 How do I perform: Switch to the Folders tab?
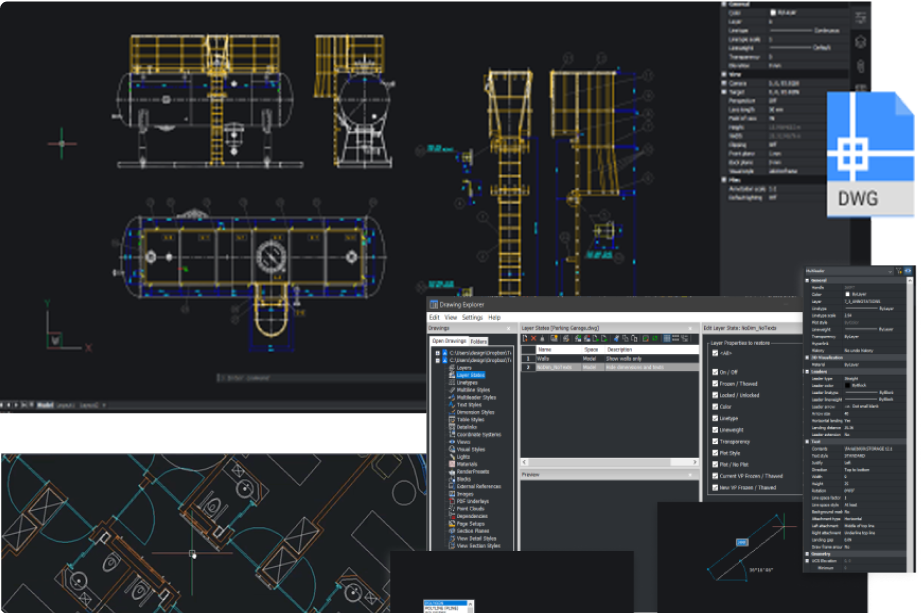point(479,341)
